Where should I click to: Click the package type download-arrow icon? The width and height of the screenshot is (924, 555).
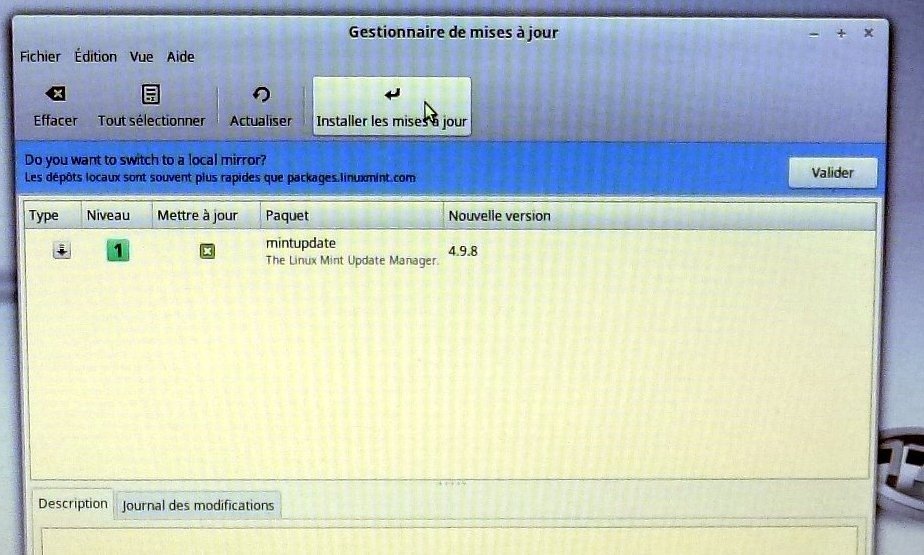click(x=62, y=251)
